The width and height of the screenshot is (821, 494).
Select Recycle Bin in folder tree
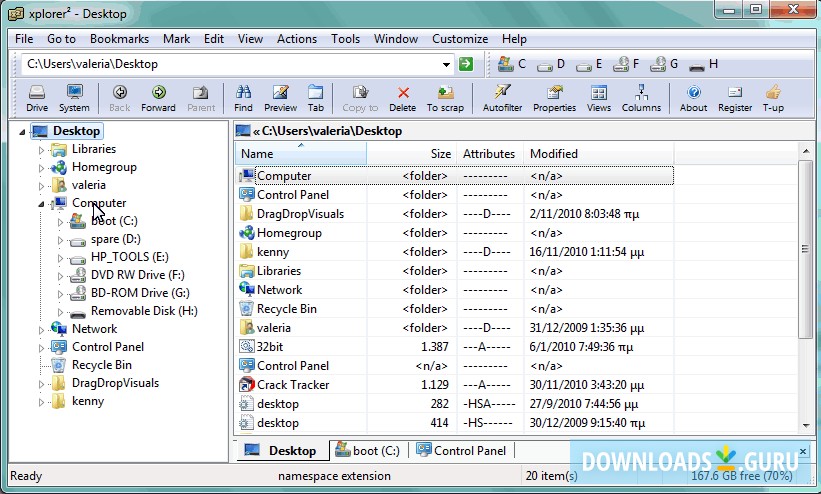(101, 365)
